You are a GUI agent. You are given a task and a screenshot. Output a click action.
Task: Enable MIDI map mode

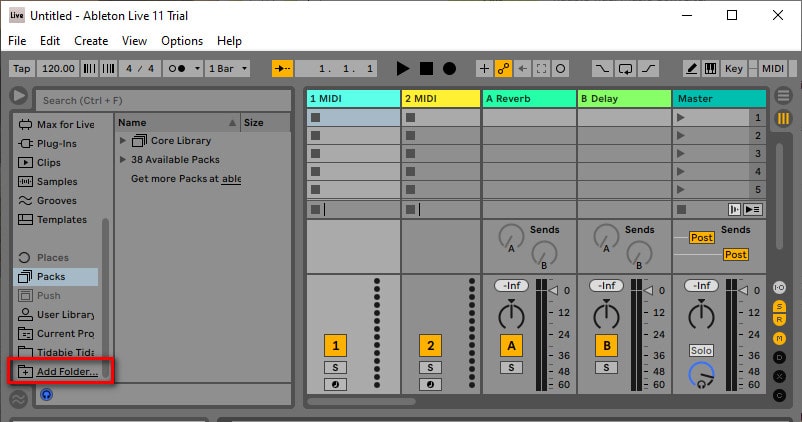[x=772, y=69]
